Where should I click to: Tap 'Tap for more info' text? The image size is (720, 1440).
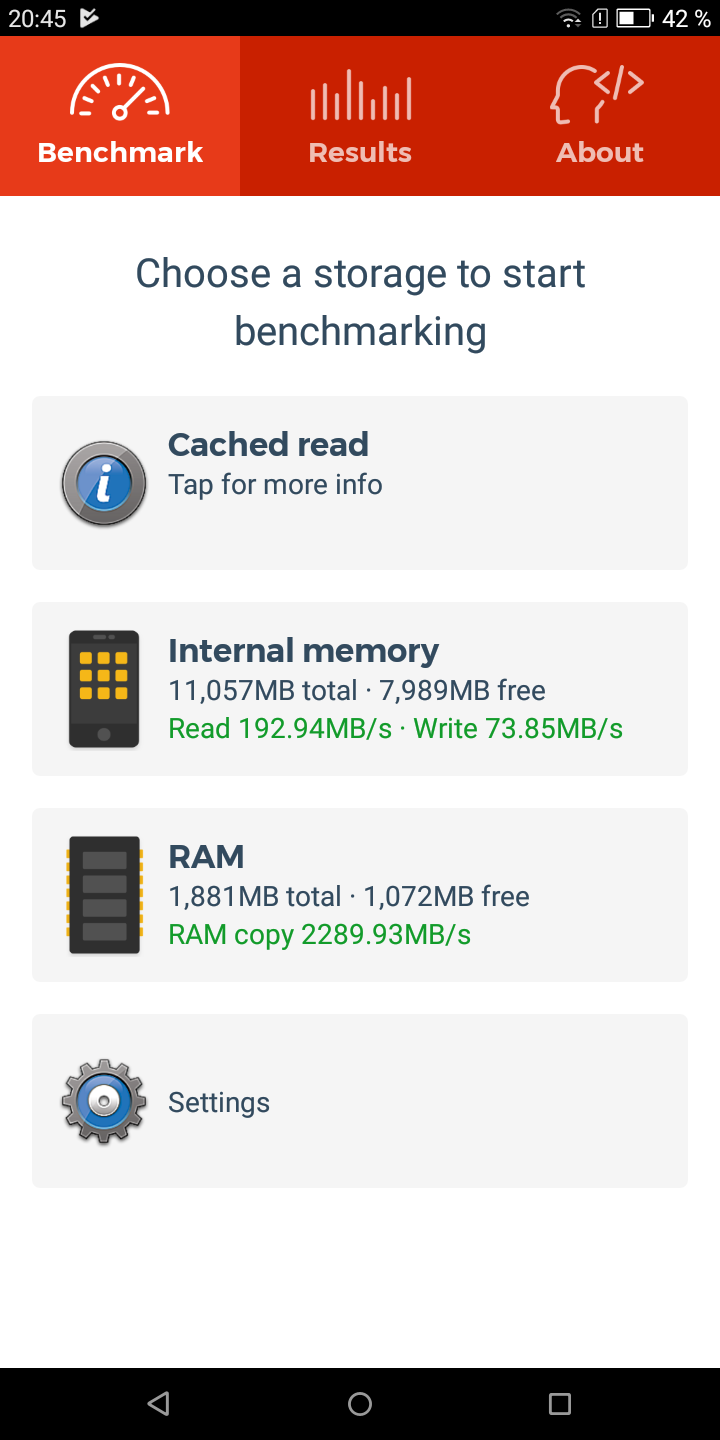click(x=275, y=485)
